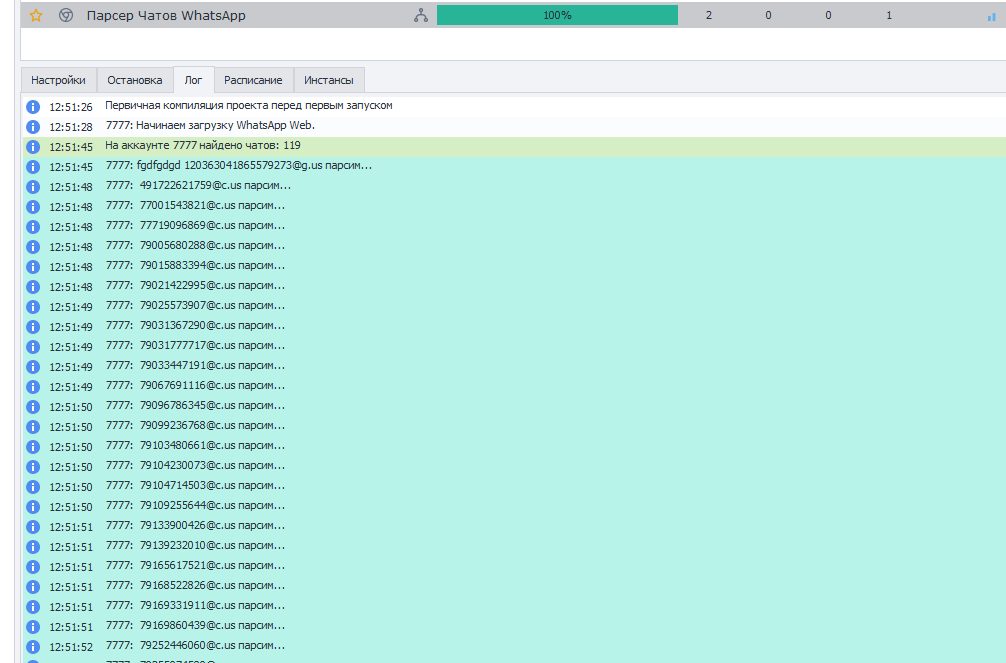This screenshot has height=663, width=1006.
Task: Select log line 79109255644@c.us парсим
Action: pos(513,506)
